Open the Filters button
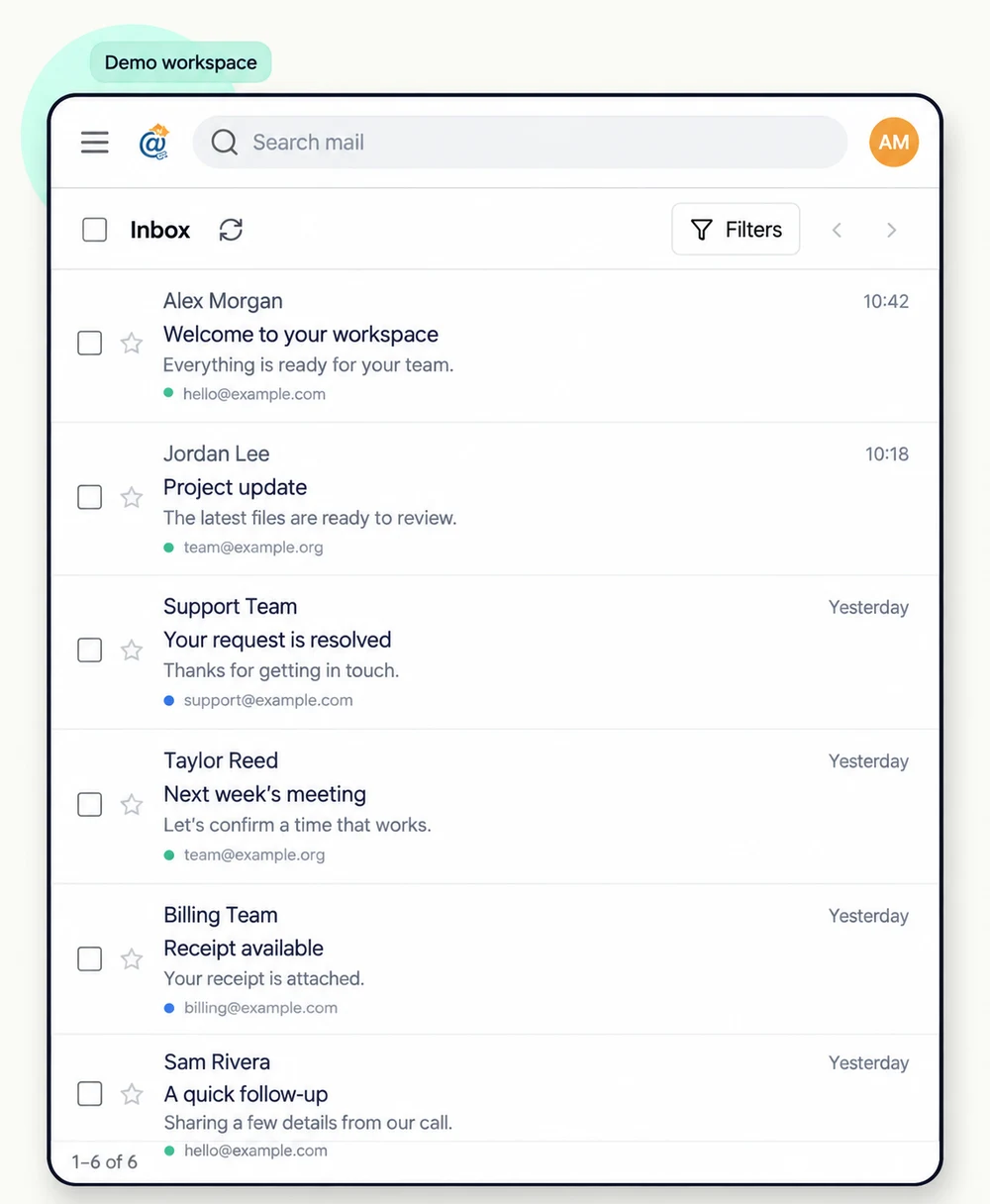The width and height of the screenshot is (990, 1204). (736, 230)
